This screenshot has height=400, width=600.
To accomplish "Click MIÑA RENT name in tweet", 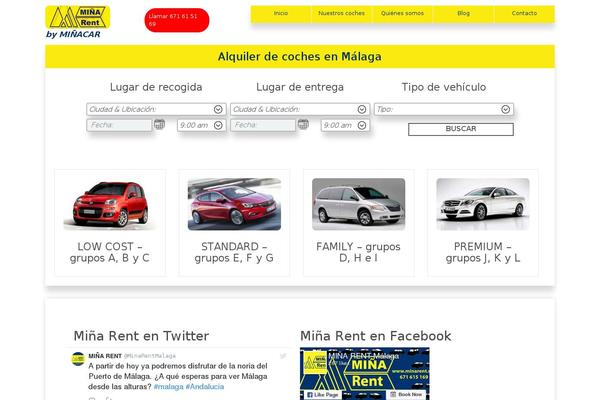I will coord(105,356).
